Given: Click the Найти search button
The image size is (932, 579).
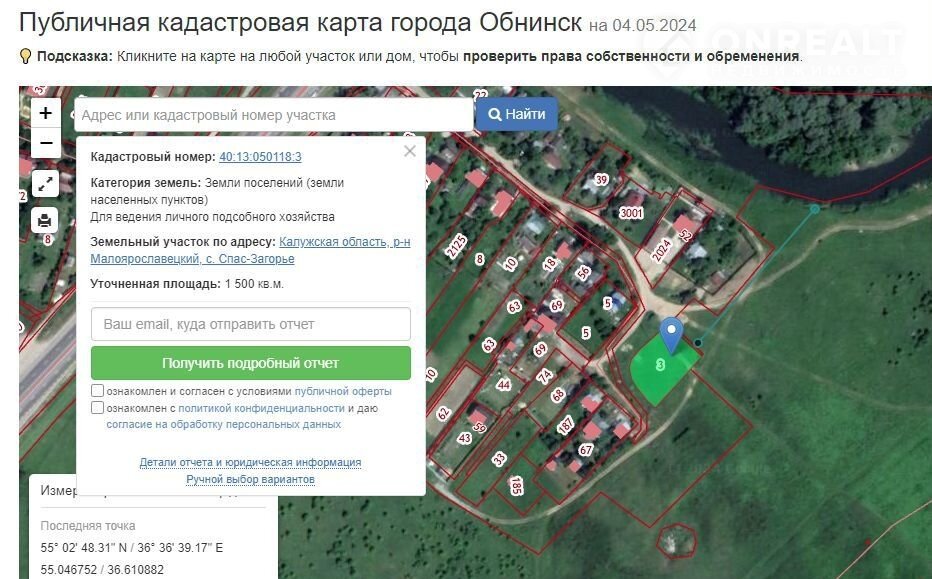Looking at the screenshot, I should (x=516, y=114).
